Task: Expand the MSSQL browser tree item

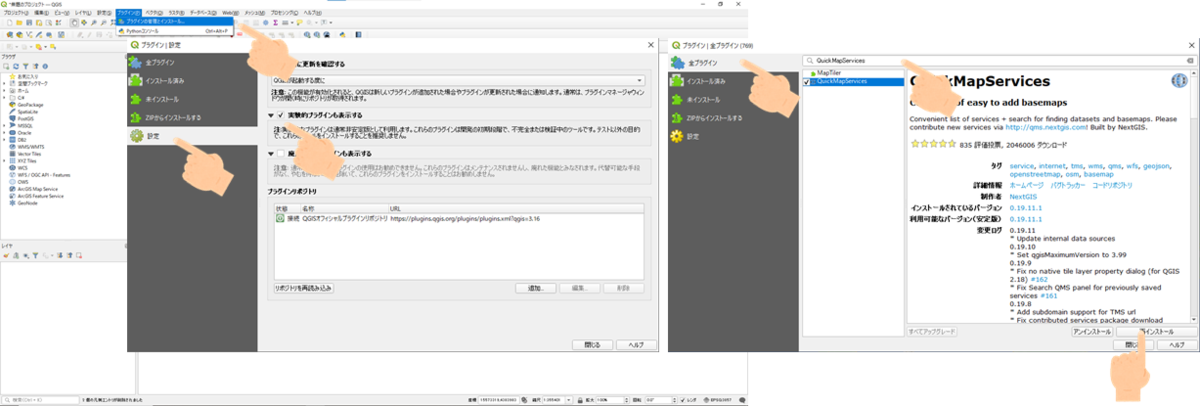Action: tap(4, 126)
